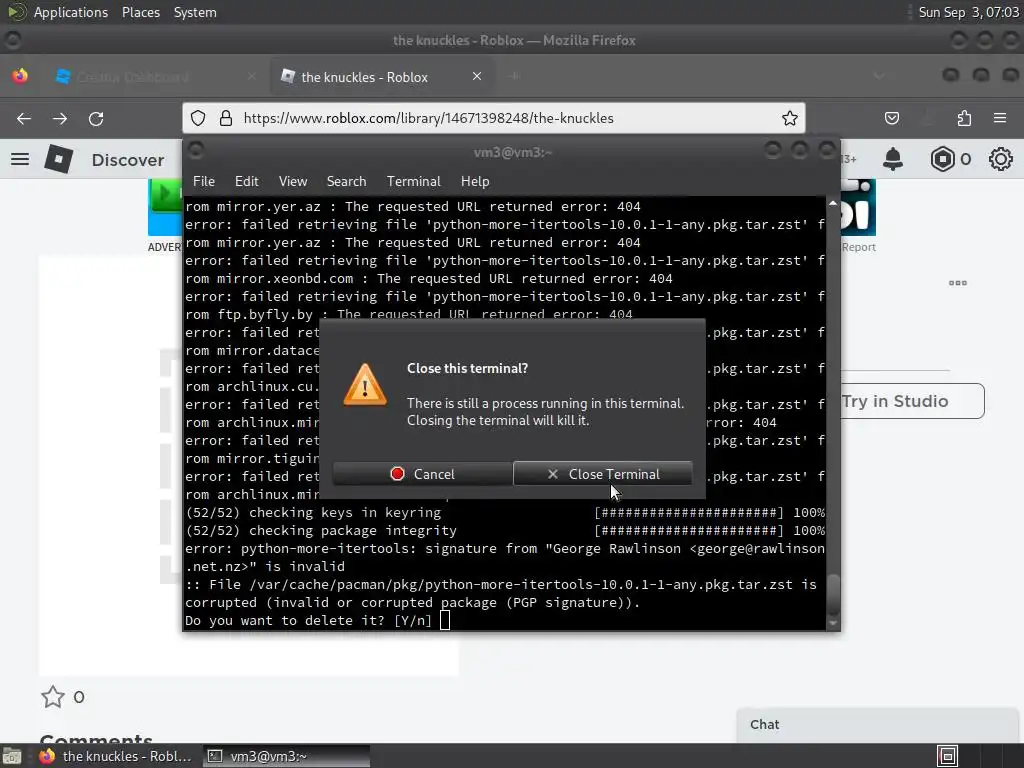The height and width of the screenshot is (768, 1024).
Task: Open Roblox settings gear
Action: (1000, 159)
